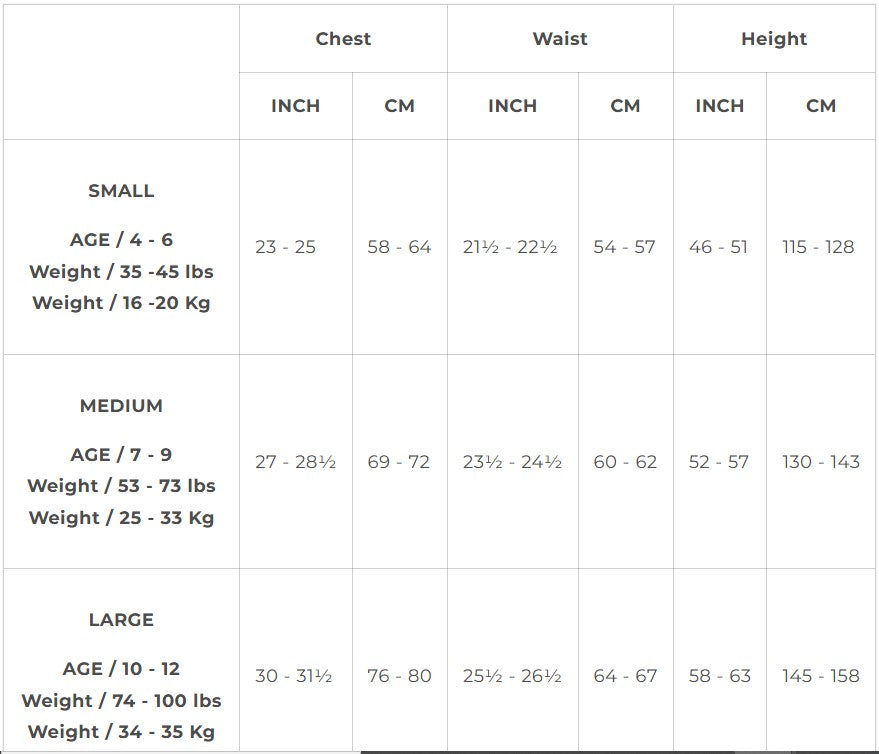The height and width of the screenshot is (754, 879).
Task: Click the Height column header
Action: pos(773,39)
